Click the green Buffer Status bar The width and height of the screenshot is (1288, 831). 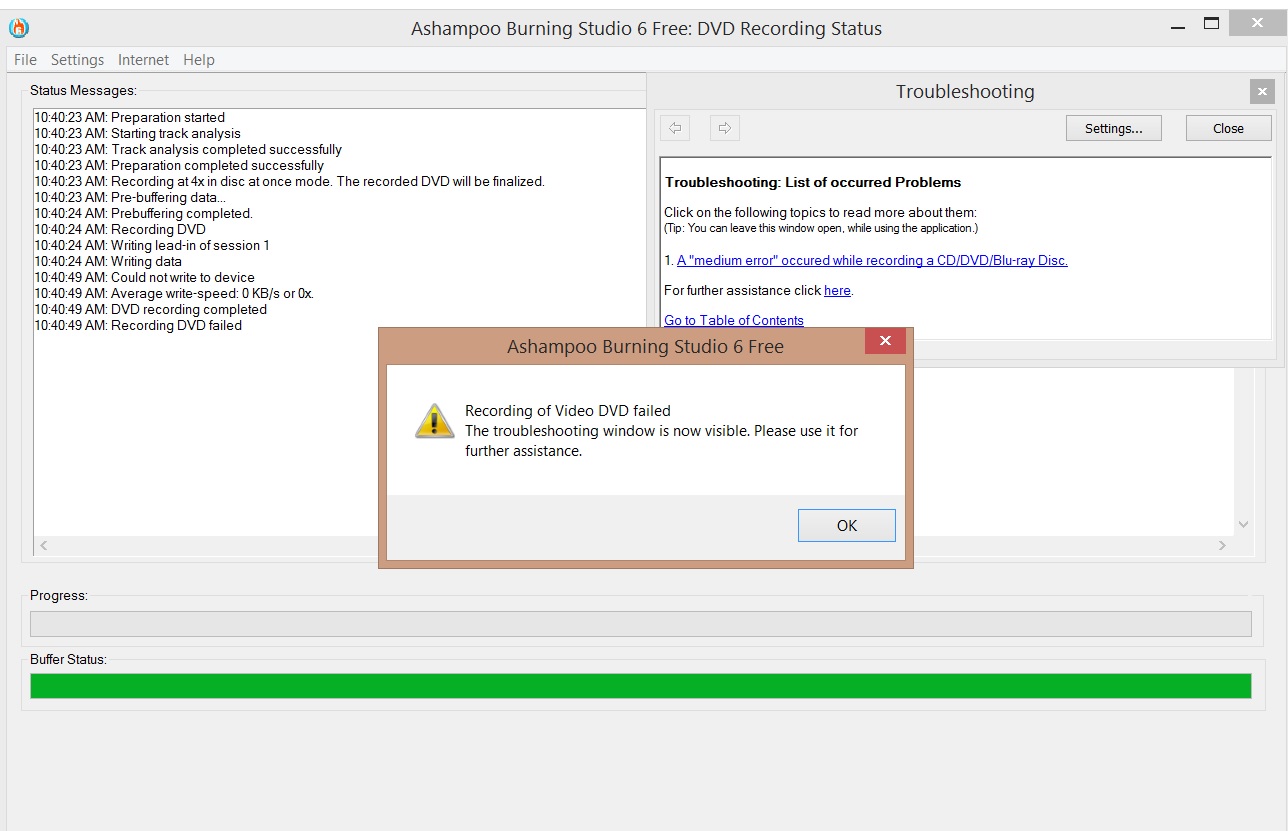click(641, 686)
